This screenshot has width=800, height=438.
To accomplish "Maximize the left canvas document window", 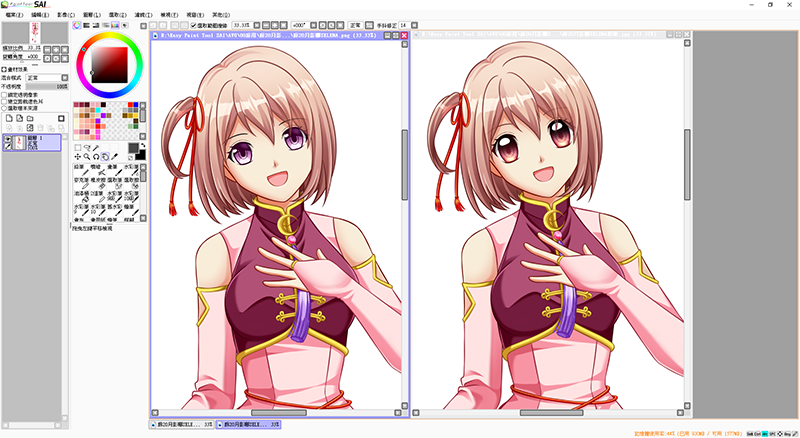I will coord(395,35).
